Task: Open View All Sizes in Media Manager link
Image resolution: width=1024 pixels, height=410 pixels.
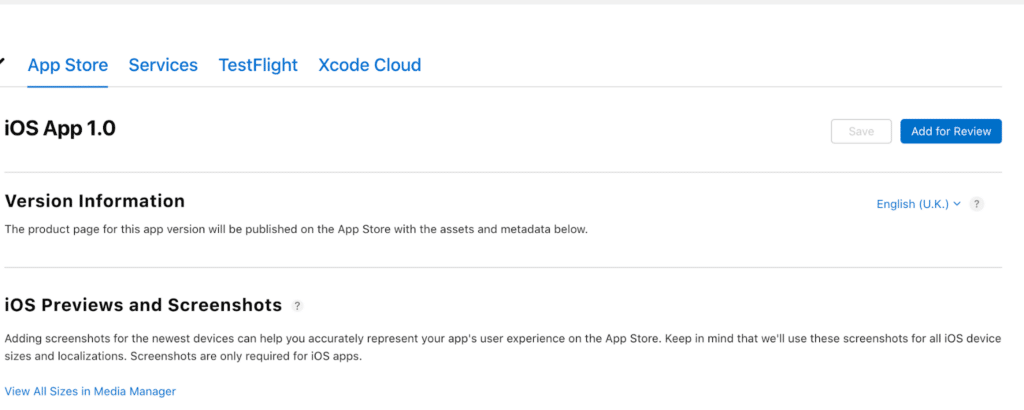Action: pos(90,392)
